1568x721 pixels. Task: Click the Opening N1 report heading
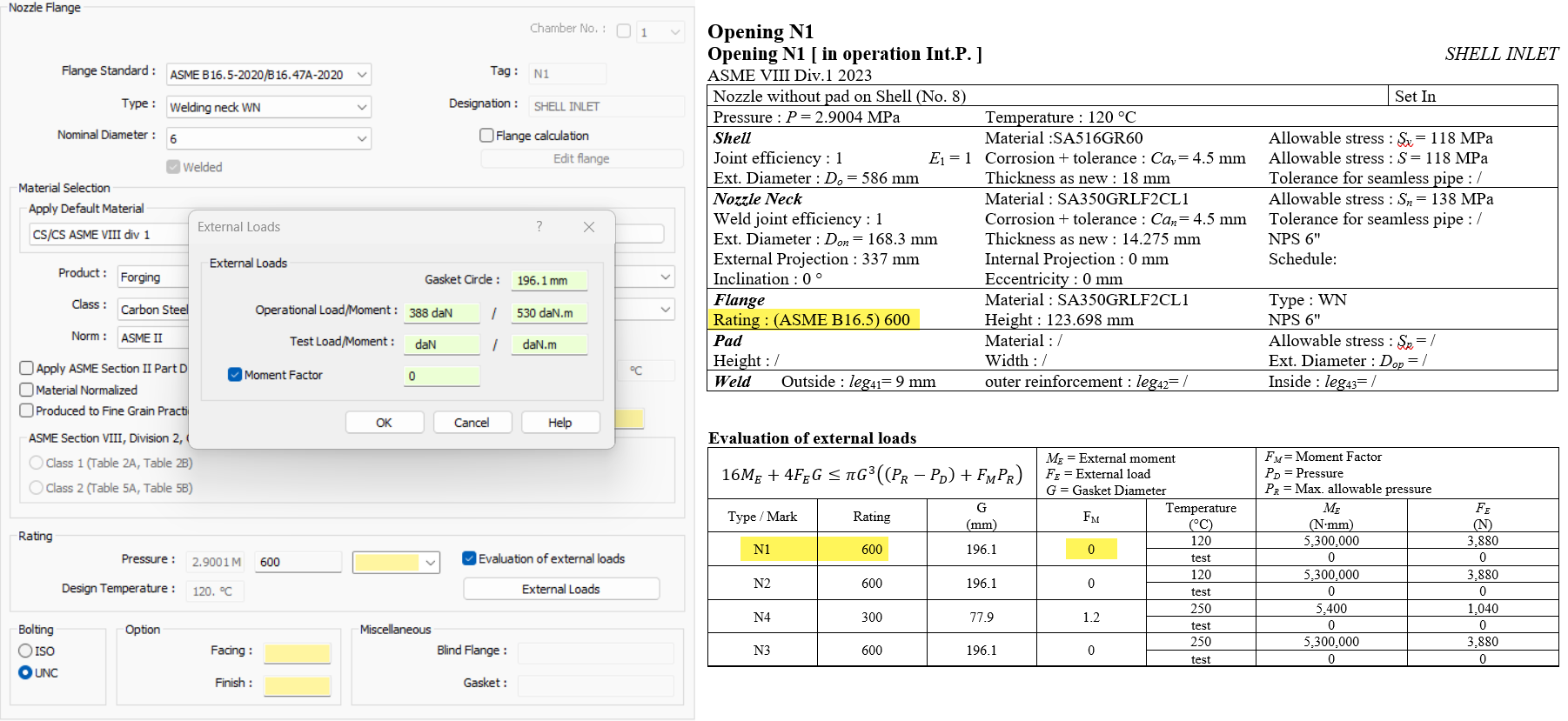(761, 31)
